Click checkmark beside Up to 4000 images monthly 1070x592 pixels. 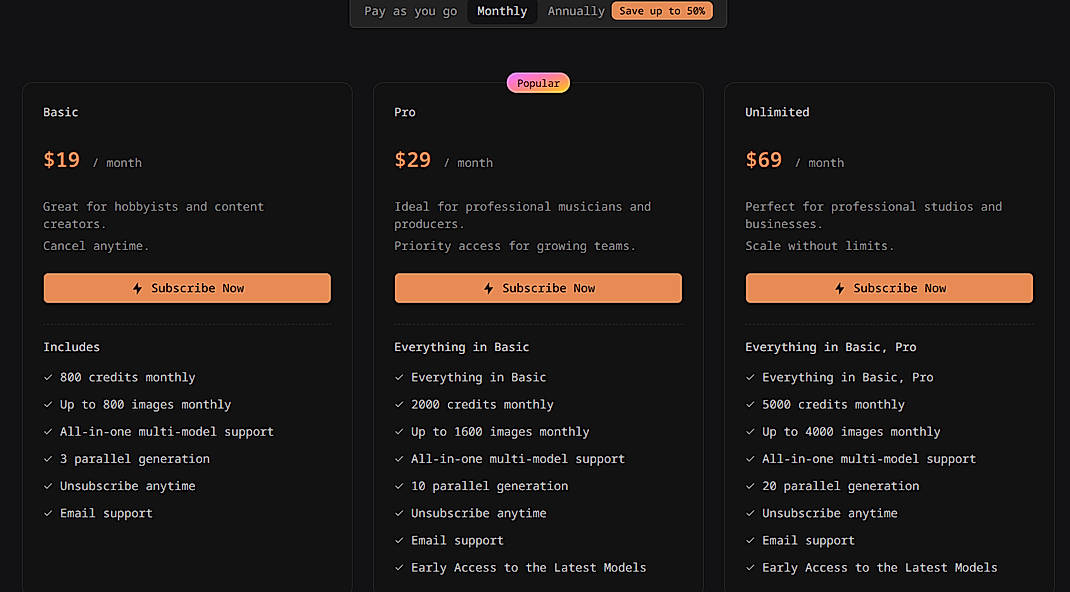750,432
